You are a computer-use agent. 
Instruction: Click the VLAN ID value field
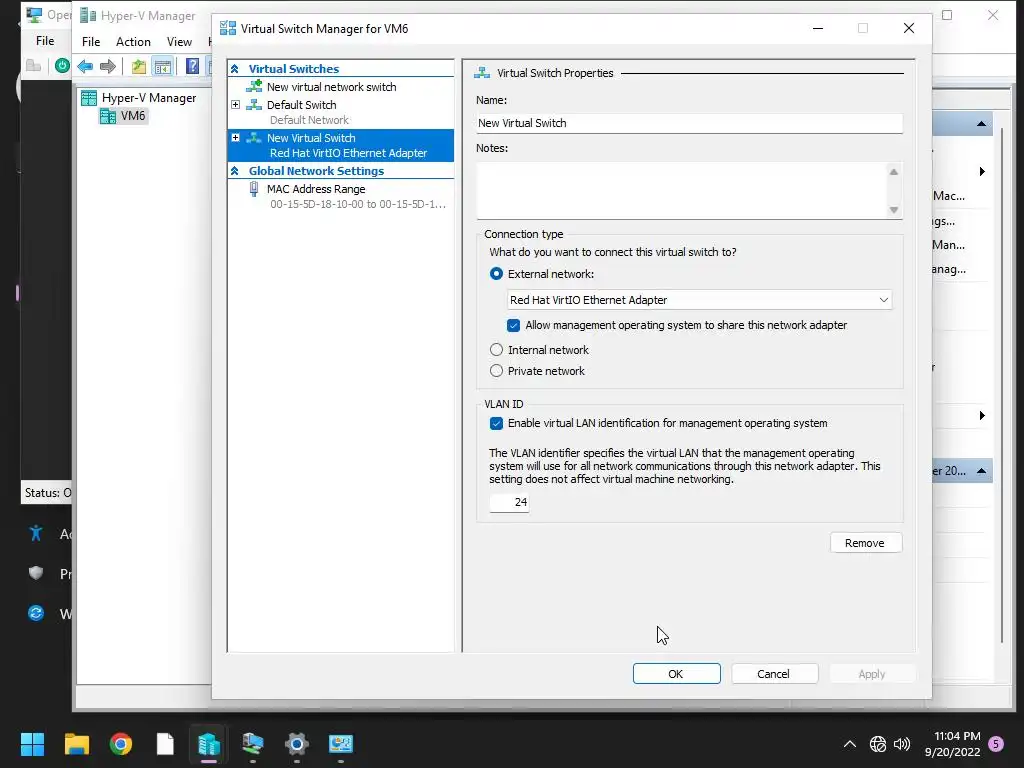coord(509,502)
